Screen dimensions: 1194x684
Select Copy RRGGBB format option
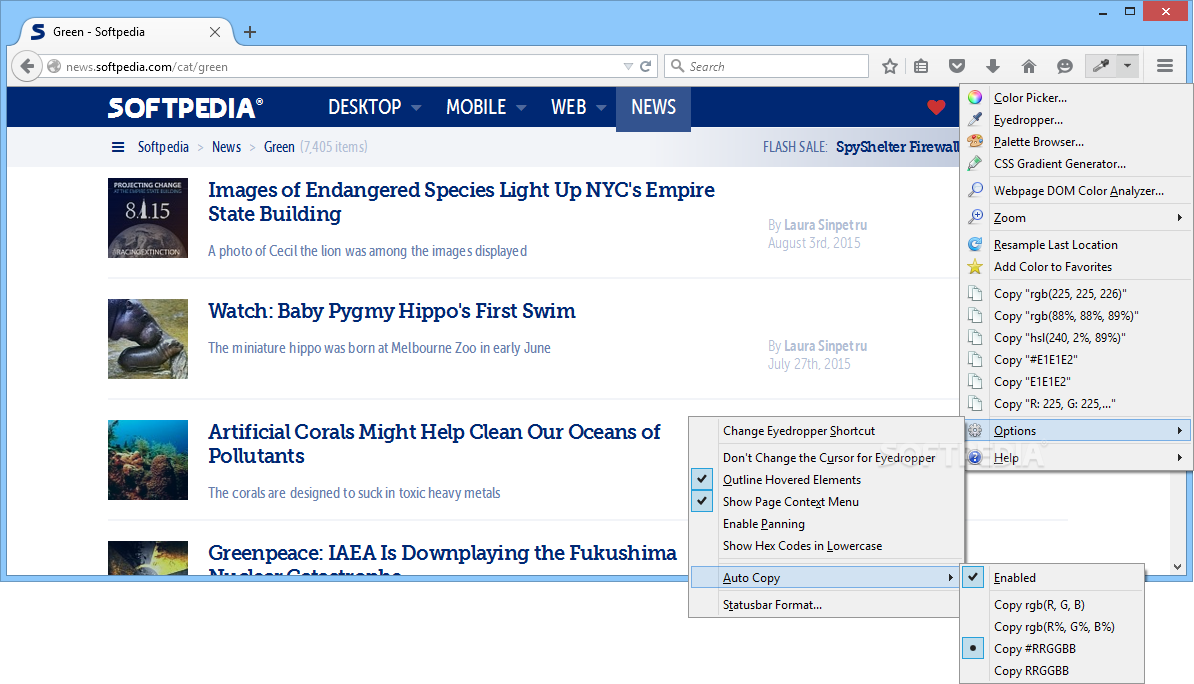click(x=1052, y=671)
